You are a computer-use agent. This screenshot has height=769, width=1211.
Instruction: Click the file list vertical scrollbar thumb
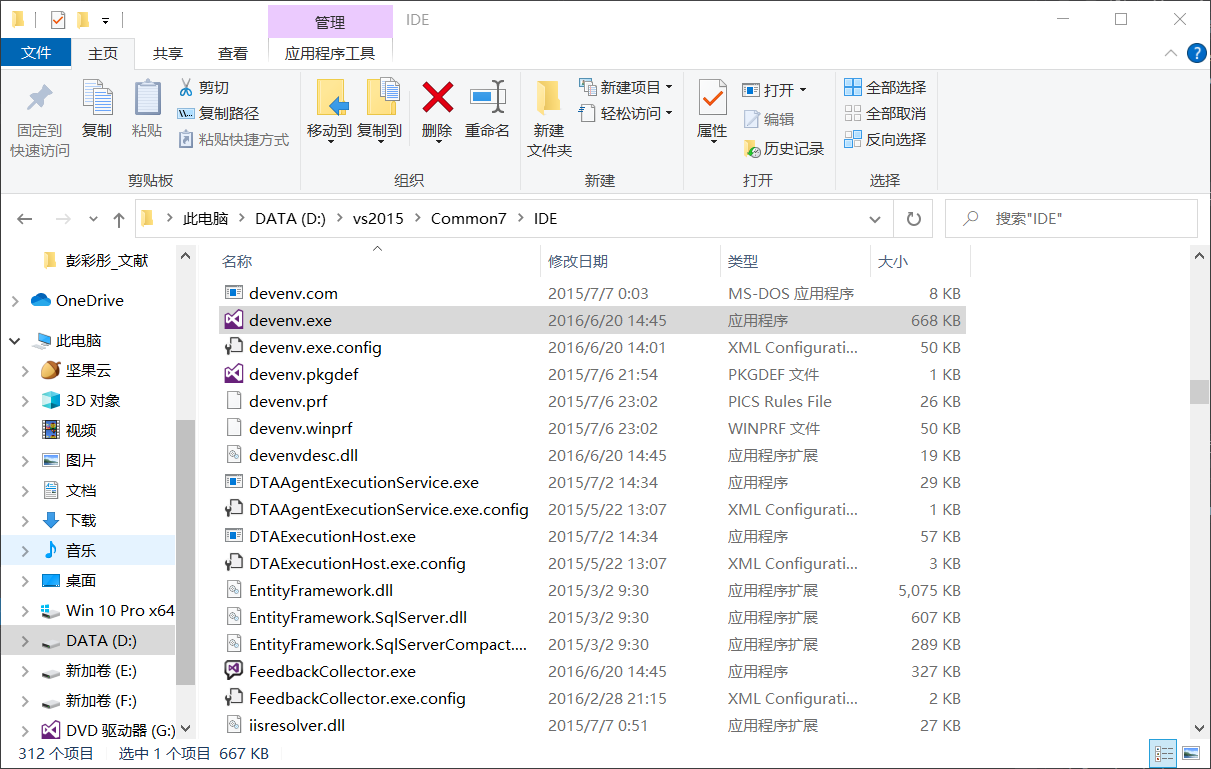pos(1199,391)
